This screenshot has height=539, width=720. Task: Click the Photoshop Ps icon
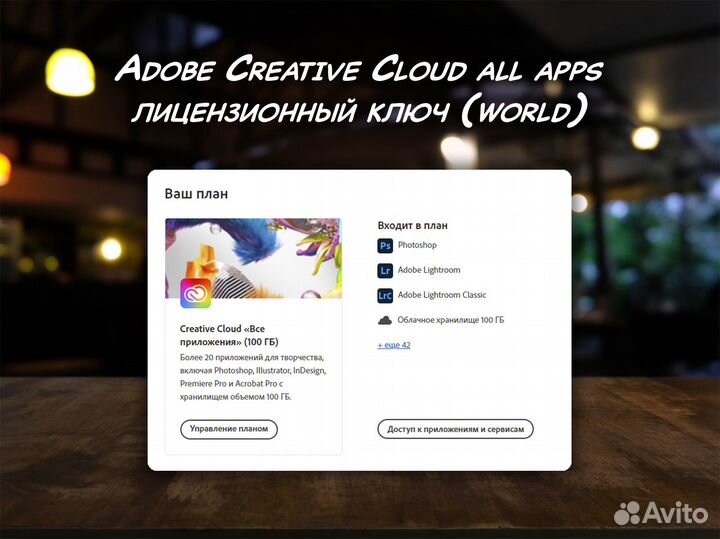[x=385, y=246]
